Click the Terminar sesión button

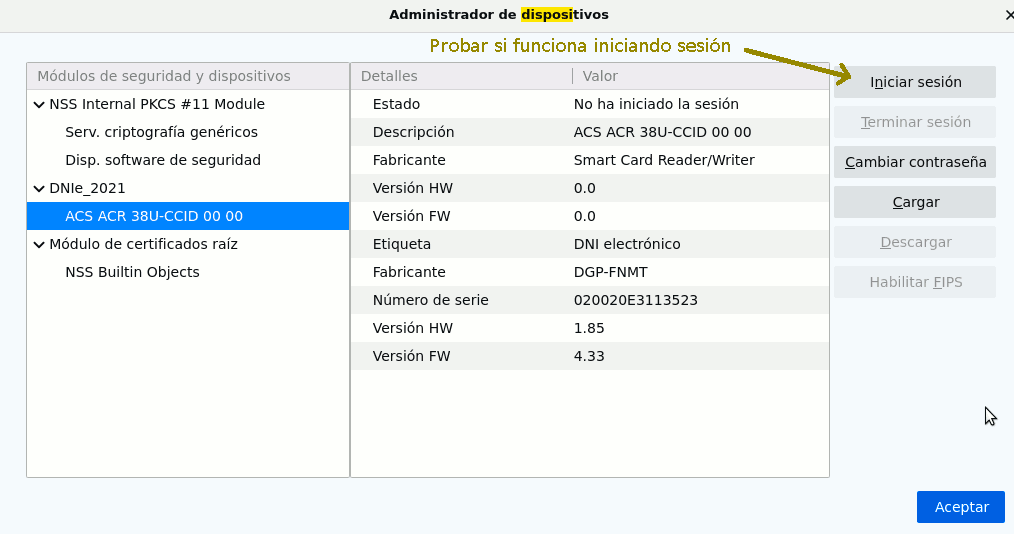pyautogui.click(x=914, y=122)
